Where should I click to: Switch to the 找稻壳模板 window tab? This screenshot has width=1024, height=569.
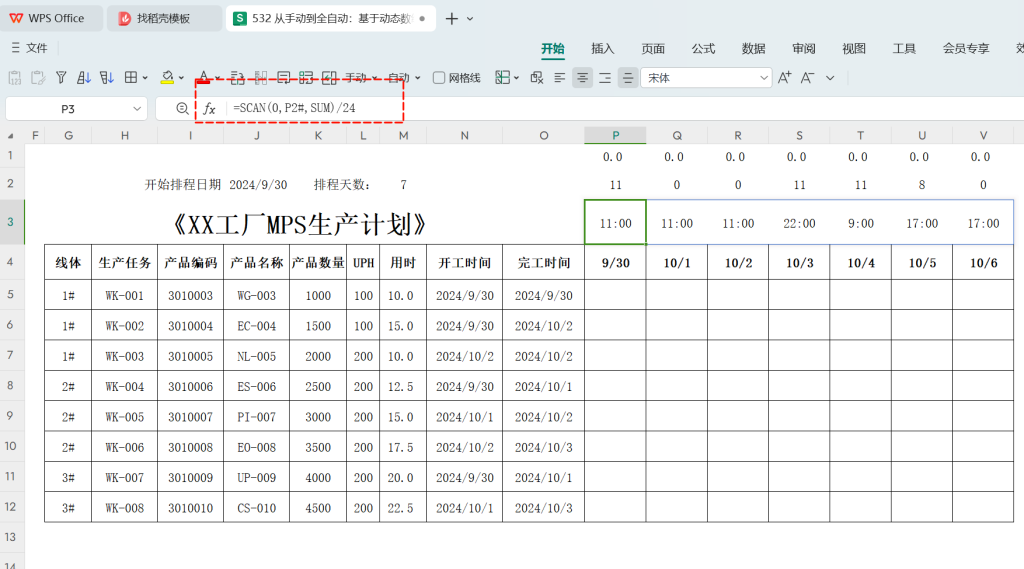tap(164, 18)
